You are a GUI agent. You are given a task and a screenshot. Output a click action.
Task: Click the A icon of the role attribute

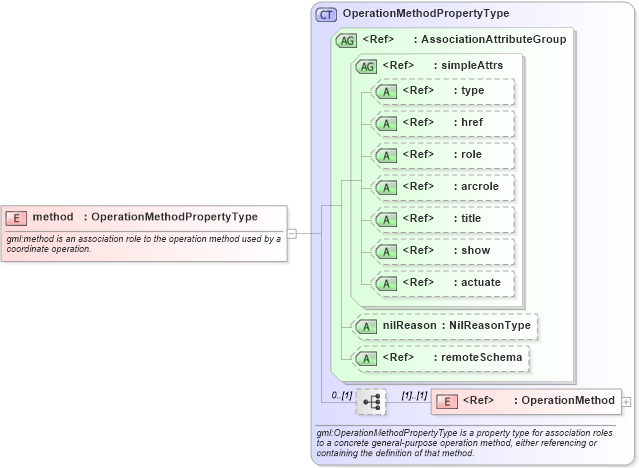pos(386,156)
